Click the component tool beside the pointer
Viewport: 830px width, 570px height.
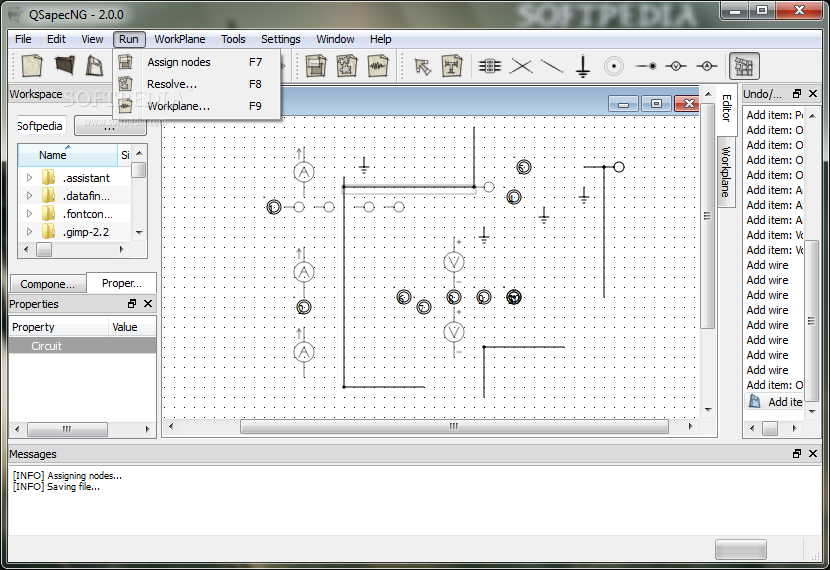point(452,66)
